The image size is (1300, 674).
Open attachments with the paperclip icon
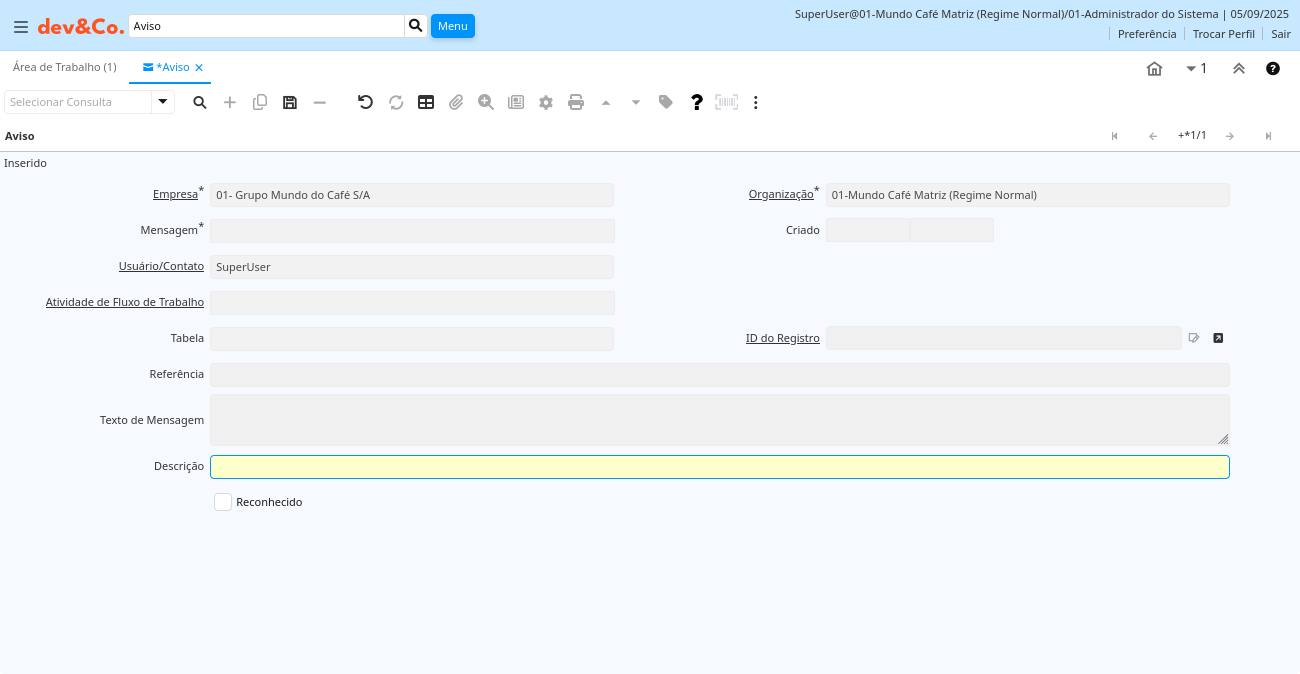click(456, 102)
